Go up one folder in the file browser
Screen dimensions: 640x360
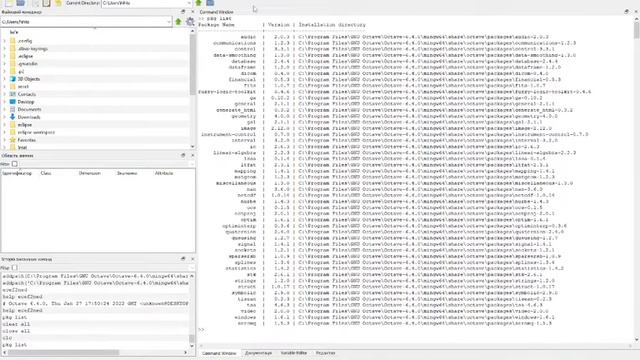[x=178, y=22]
